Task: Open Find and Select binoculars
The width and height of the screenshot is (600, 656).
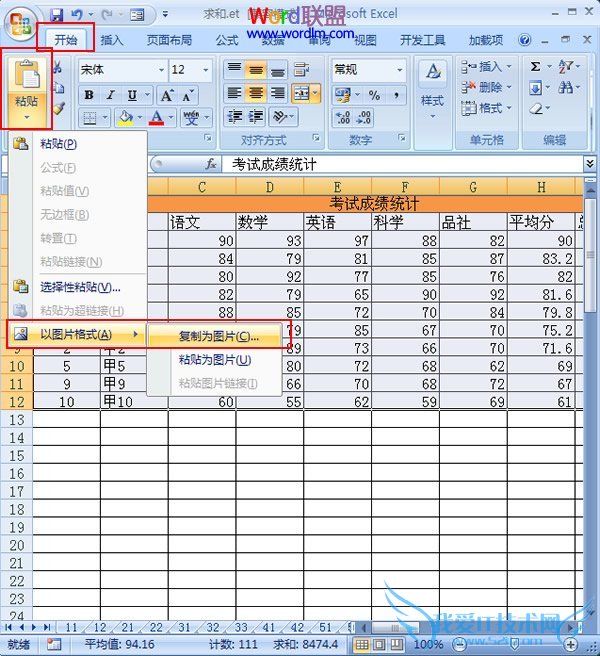Action: click(x=565, y=88)
